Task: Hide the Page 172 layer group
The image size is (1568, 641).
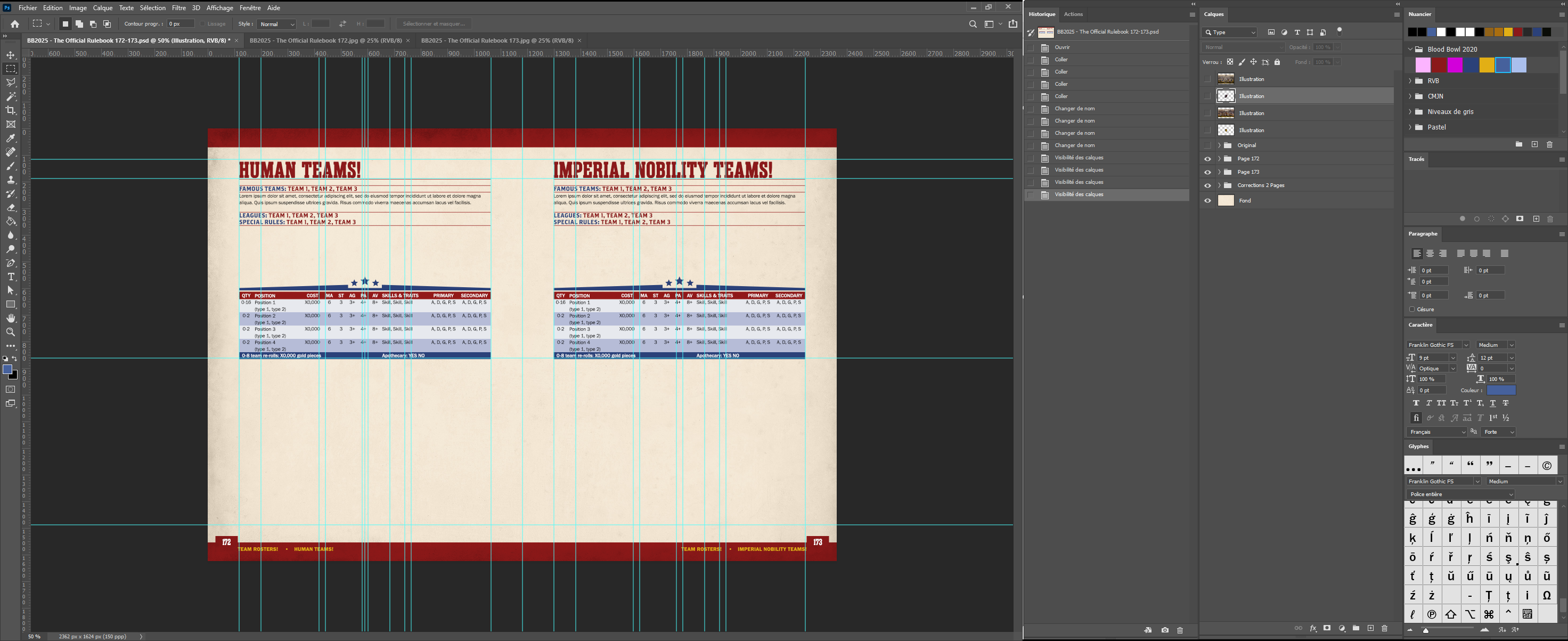Action: [x=1207, y=159]
